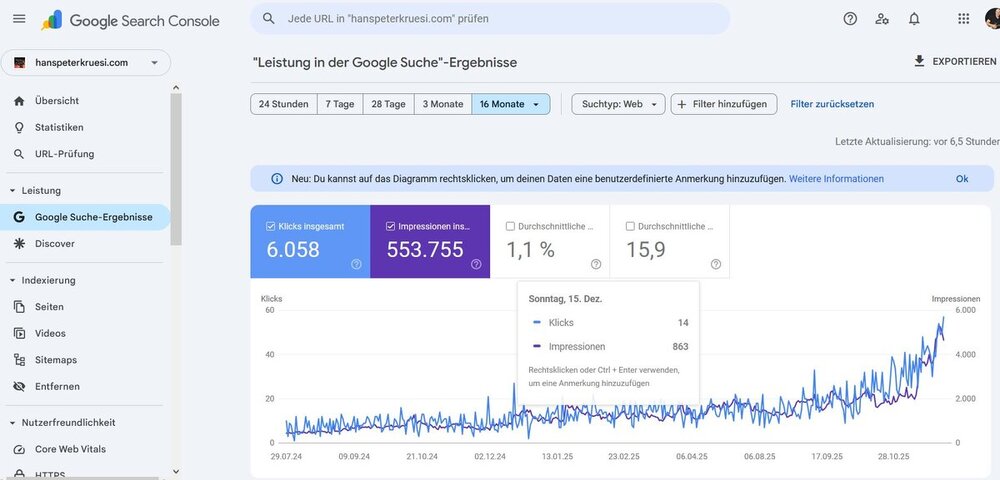The height and width of the screenshot is (480, 1000).
Task: Select the 24 Stunden range tab
Action: pos(284,104)
